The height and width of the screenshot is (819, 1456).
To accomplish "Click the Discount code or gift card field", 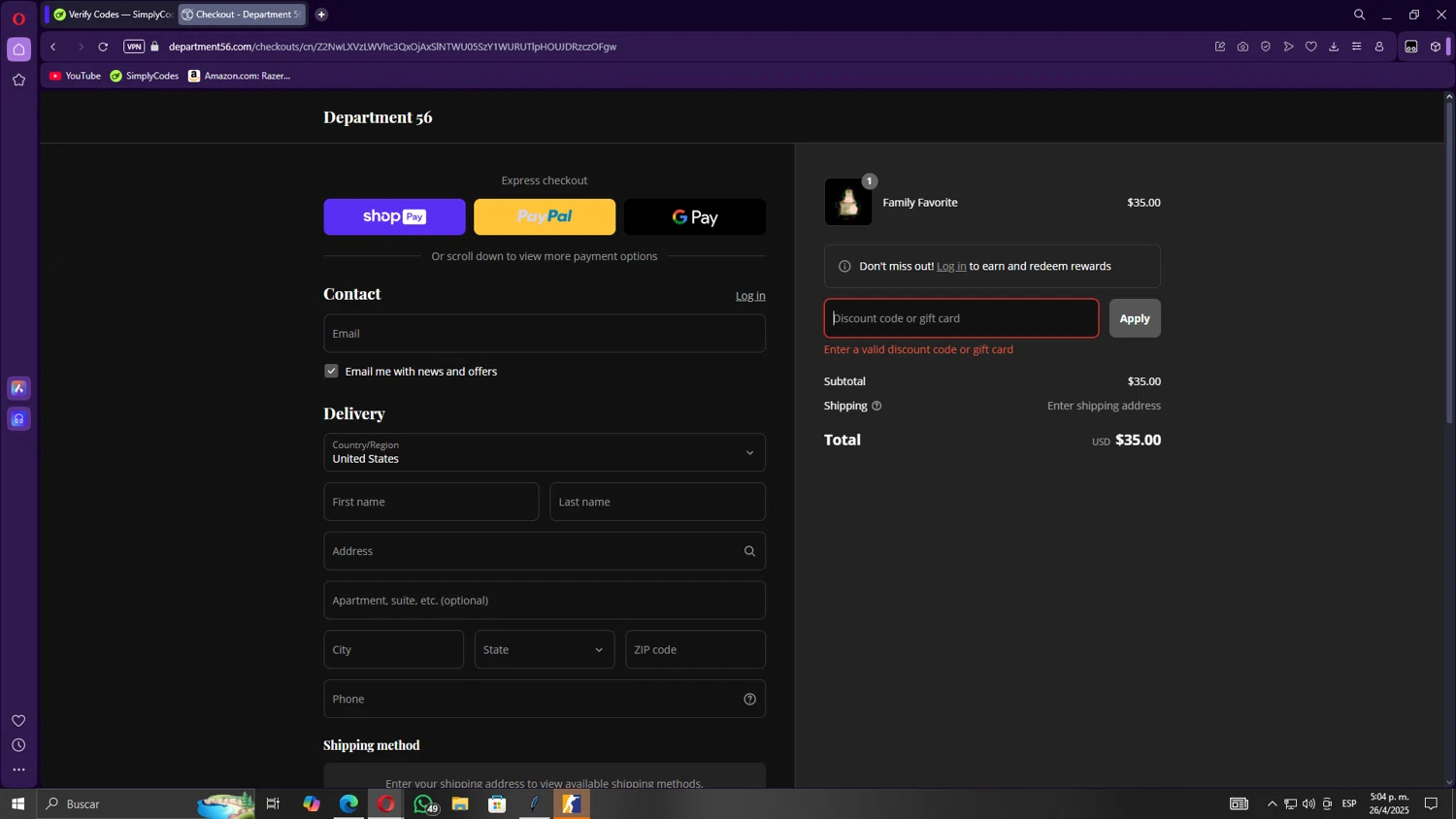I will [x=961, y=318].
